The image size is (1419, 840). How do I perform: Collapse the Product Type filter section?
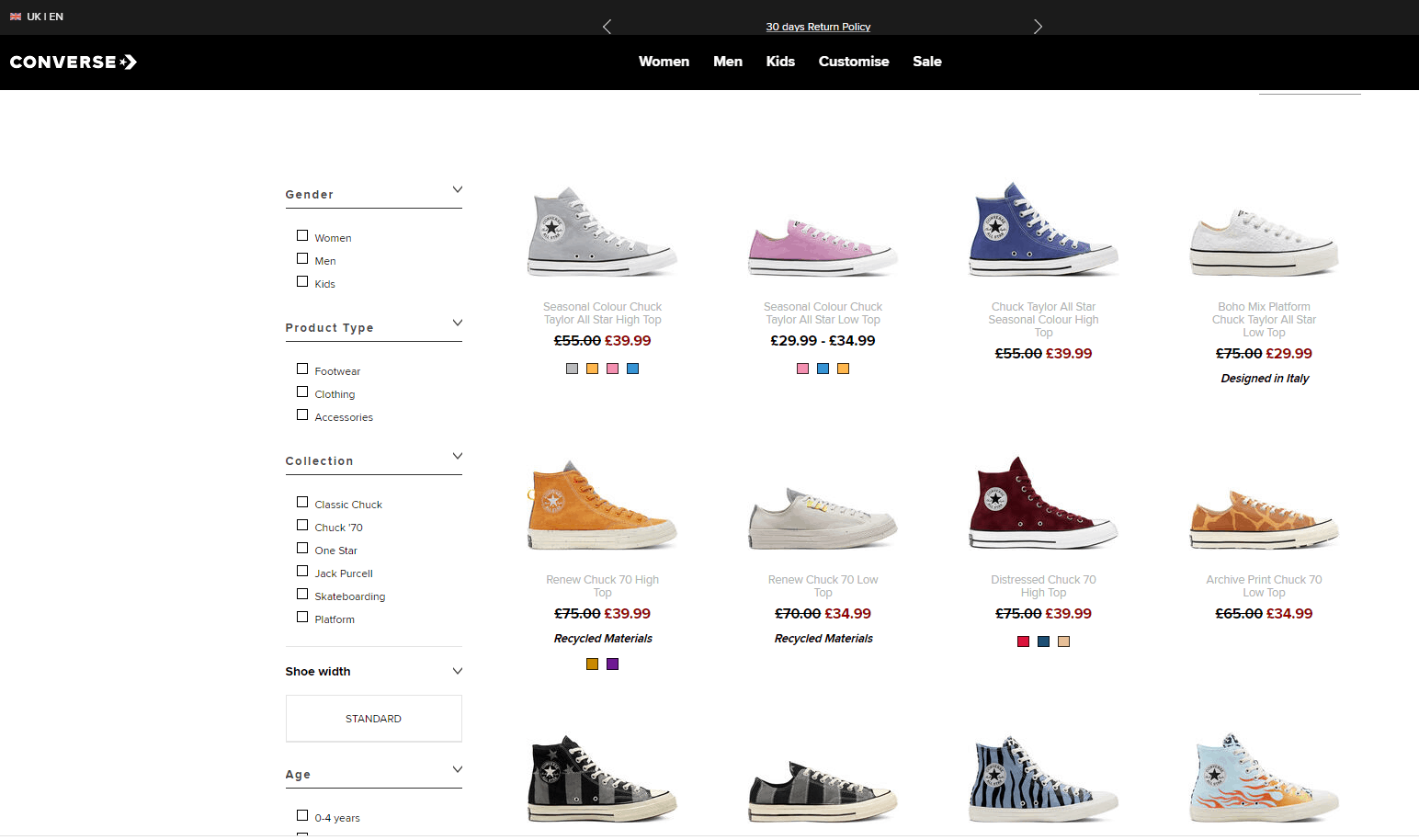click(458, 324)
